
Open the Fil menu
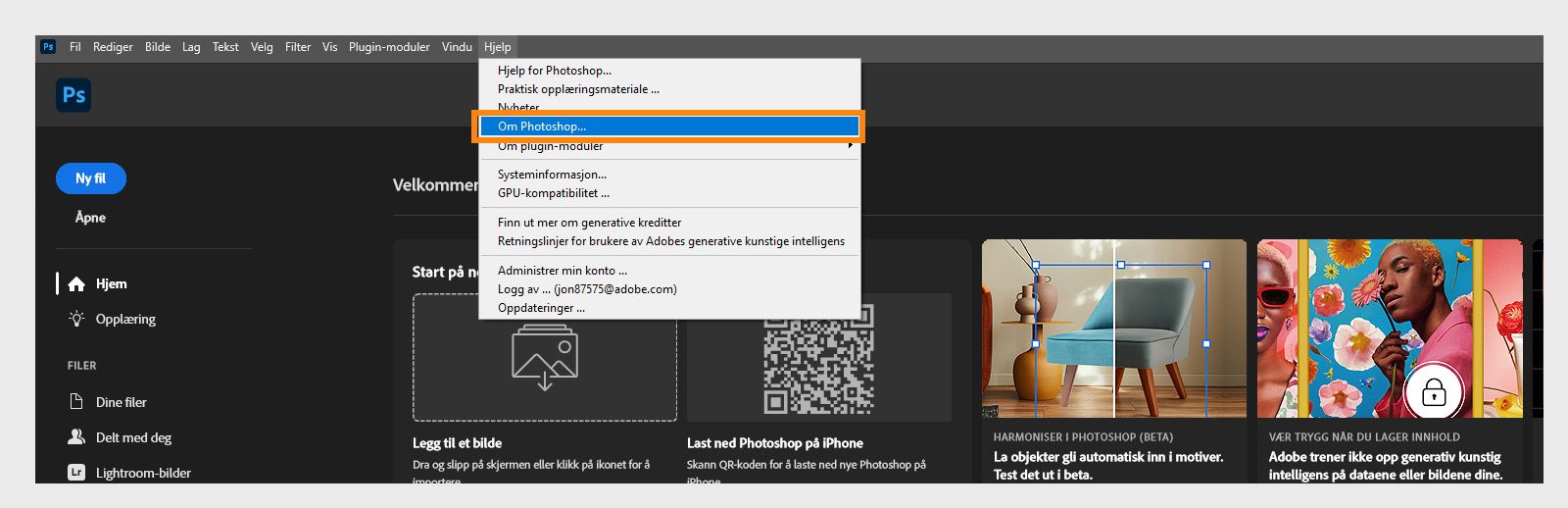click(74, 47)
